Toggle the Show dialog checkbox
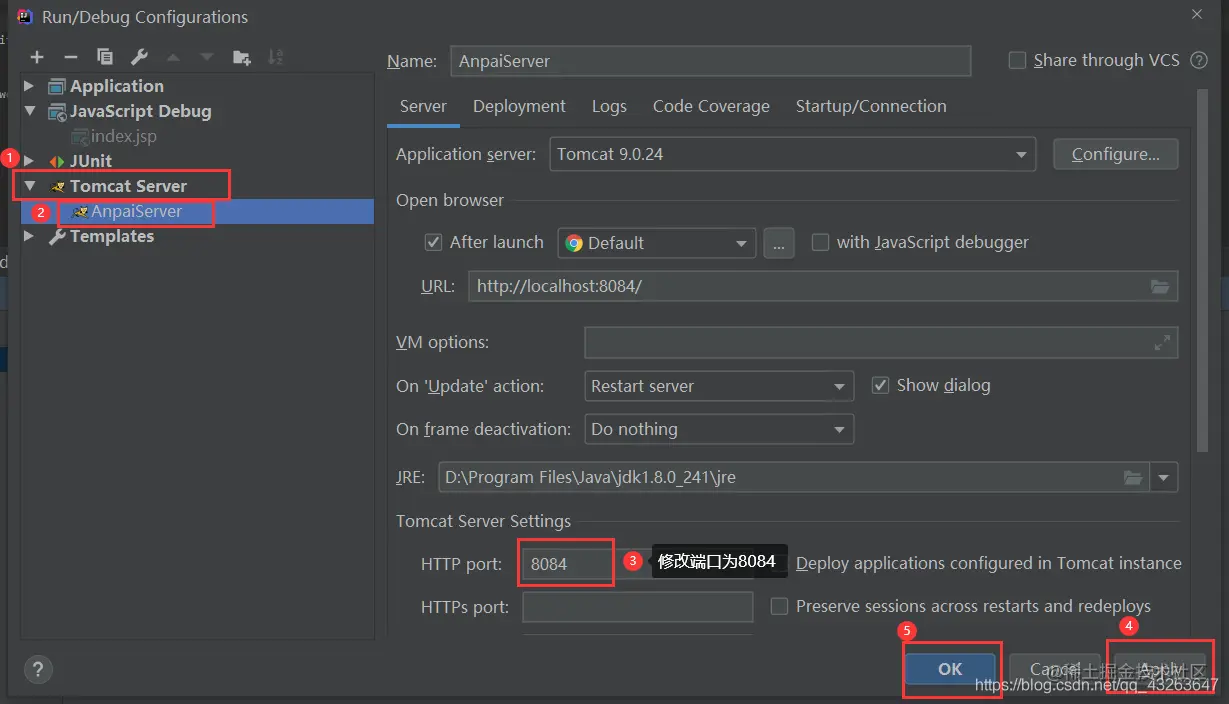This screenshot has height=704, width=1229. (880, 385)
